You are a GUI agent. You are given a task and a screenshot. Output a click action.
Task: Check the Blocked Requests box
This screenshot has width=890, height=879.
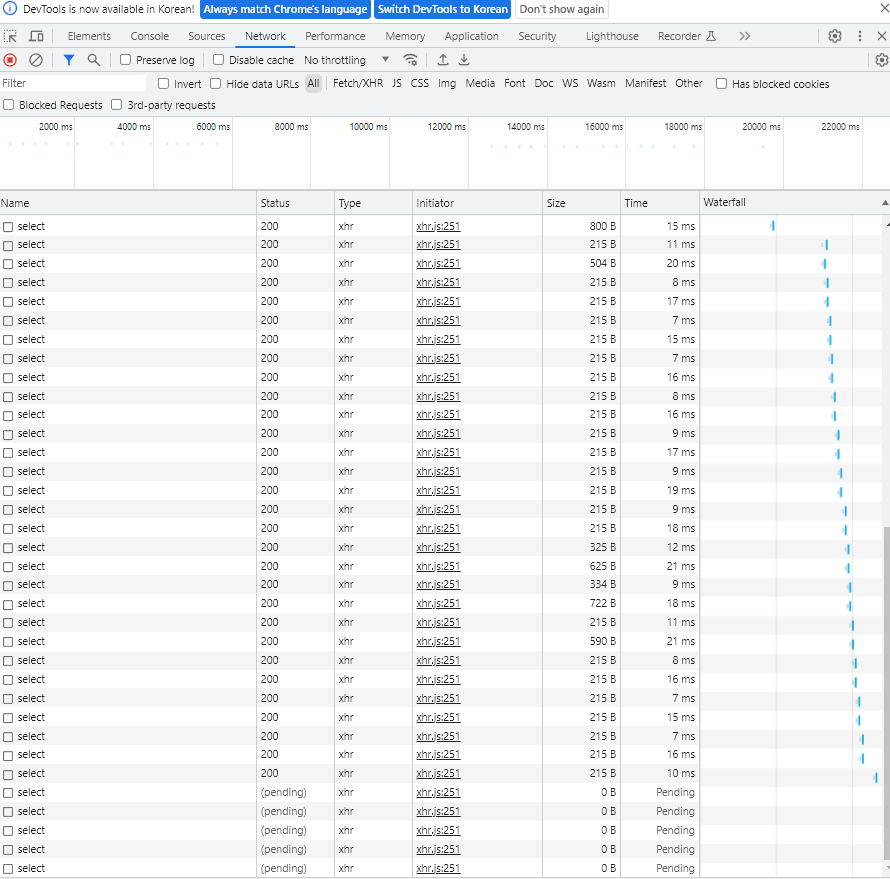(9, 105)
